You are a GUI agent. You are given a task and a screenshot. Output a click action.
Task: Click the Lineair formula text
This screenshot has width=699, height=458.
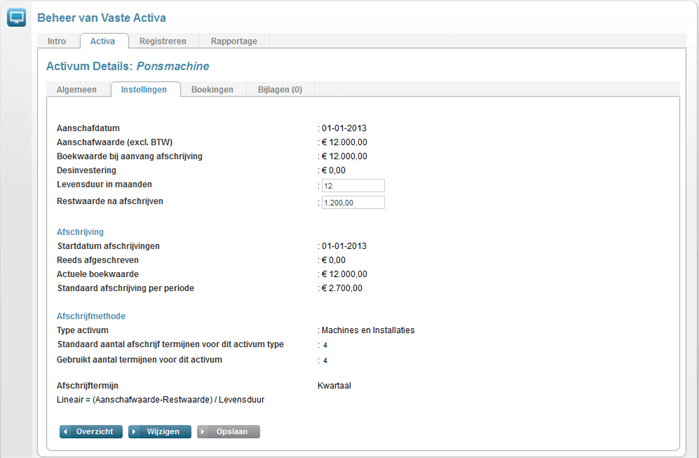[x=160, y=400]
